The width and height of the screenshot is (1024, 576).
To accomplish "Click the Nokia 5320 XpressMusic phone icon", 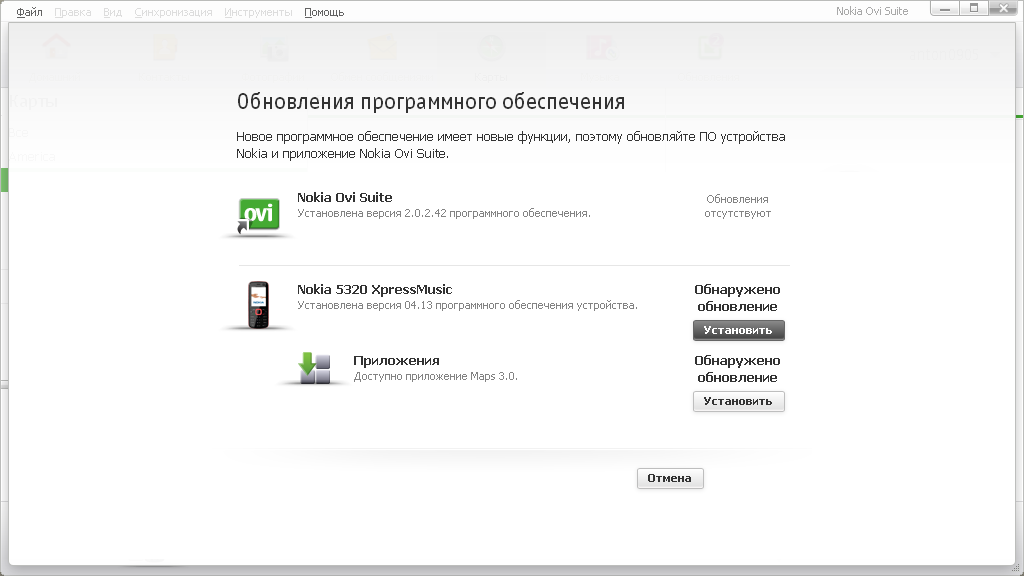I will (x=259, y=305).
